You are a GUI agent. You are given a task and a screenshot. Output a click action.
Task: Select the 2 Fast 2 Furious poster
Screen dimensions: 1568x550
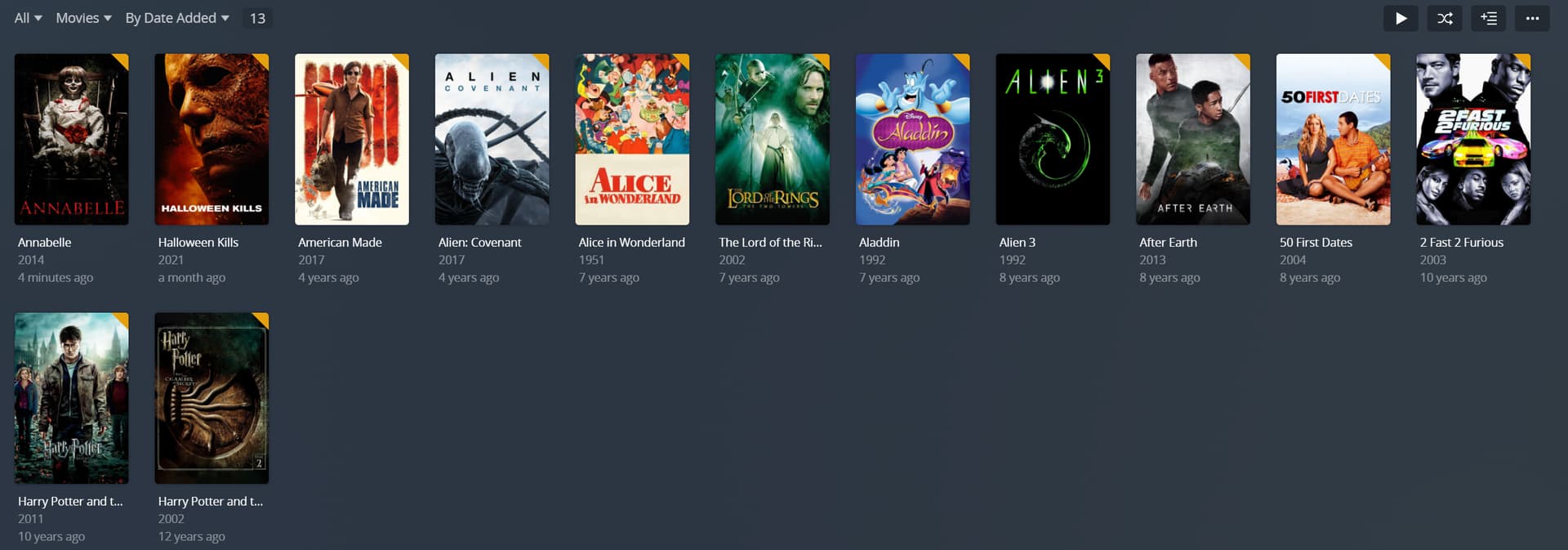tap(1473, 139)
